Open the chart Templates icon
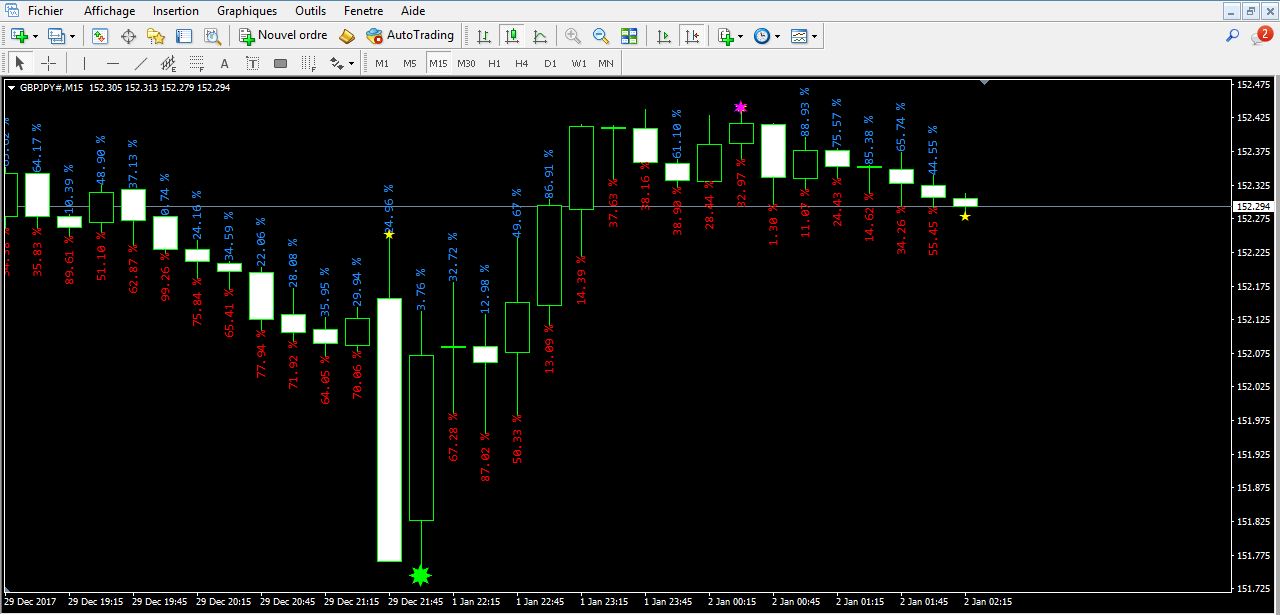The width and height of the screenshot is (1280, 615). tap(799, 36)
